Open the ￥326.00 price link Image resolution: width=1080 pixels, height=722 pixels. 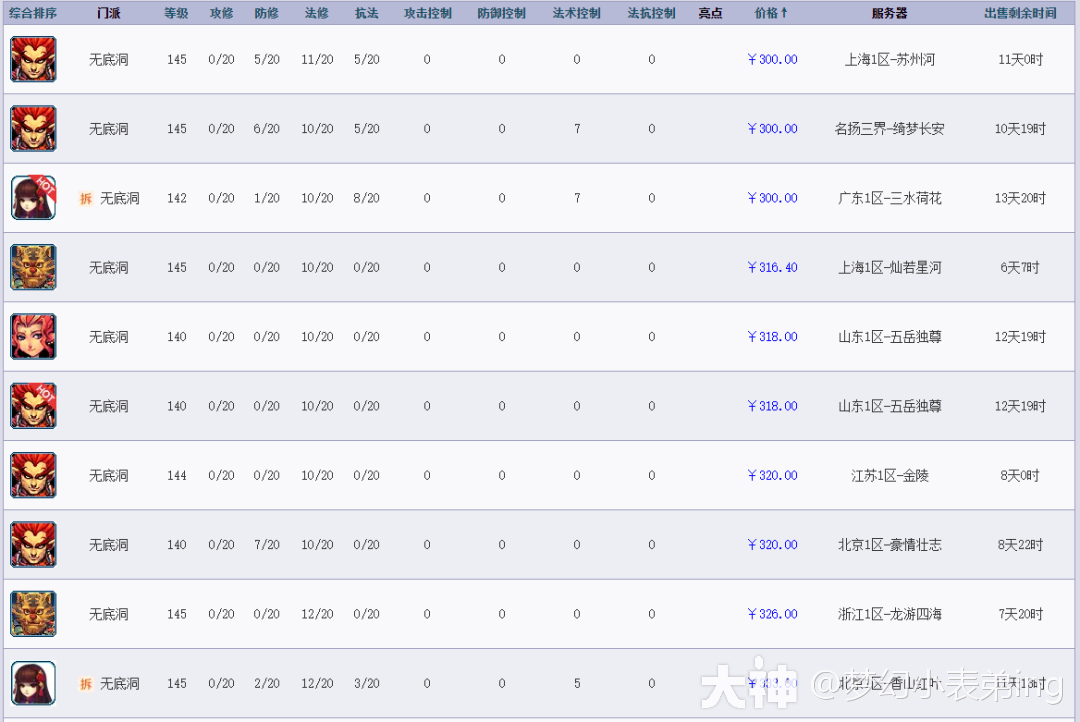click(x=772, y=614)
